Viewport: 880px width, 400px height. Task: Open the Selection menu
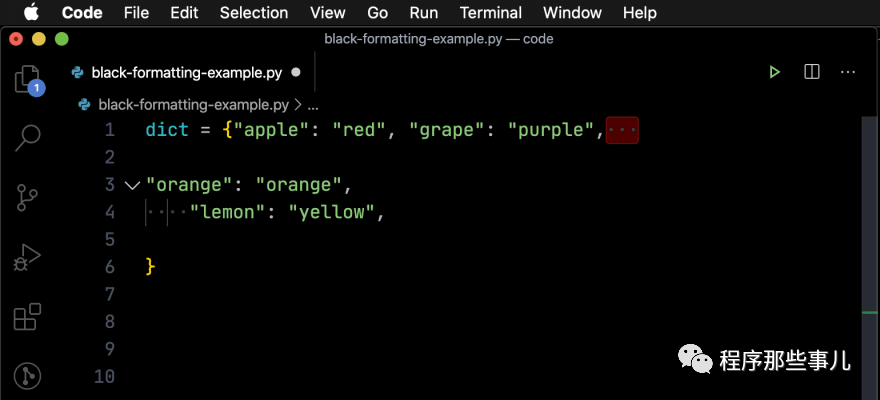[254, 13]
